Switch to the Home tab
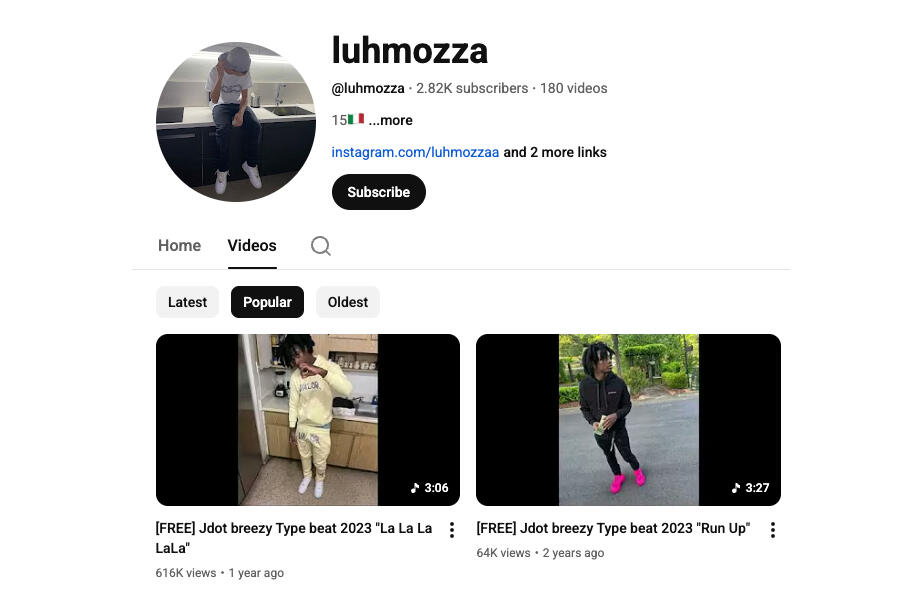The image size is (921, 614). pyautogui.click(x=179, y=246)
